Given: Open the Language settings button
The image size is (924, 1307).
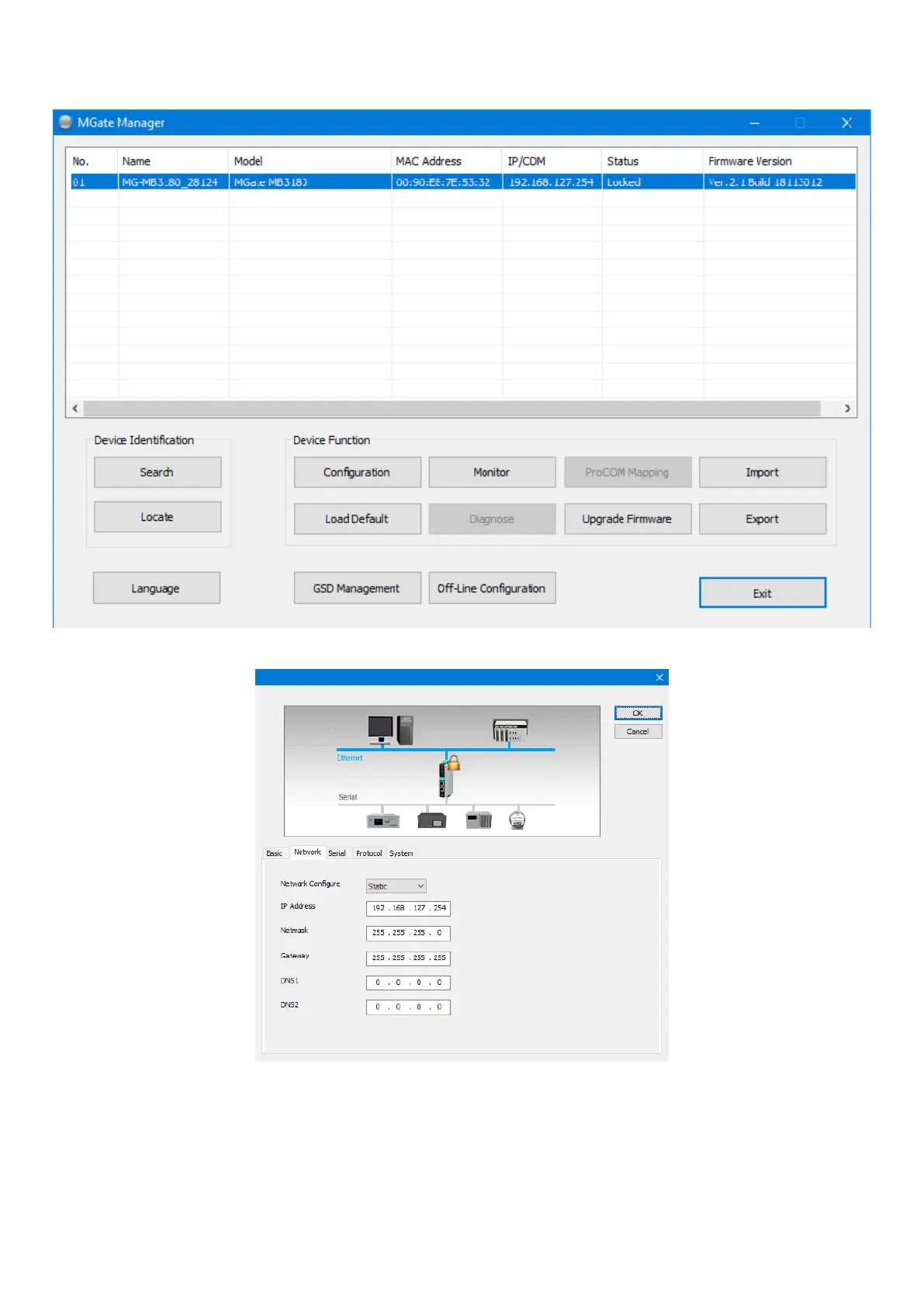Looking at the screenshot, I should click(x=157, y=588).
